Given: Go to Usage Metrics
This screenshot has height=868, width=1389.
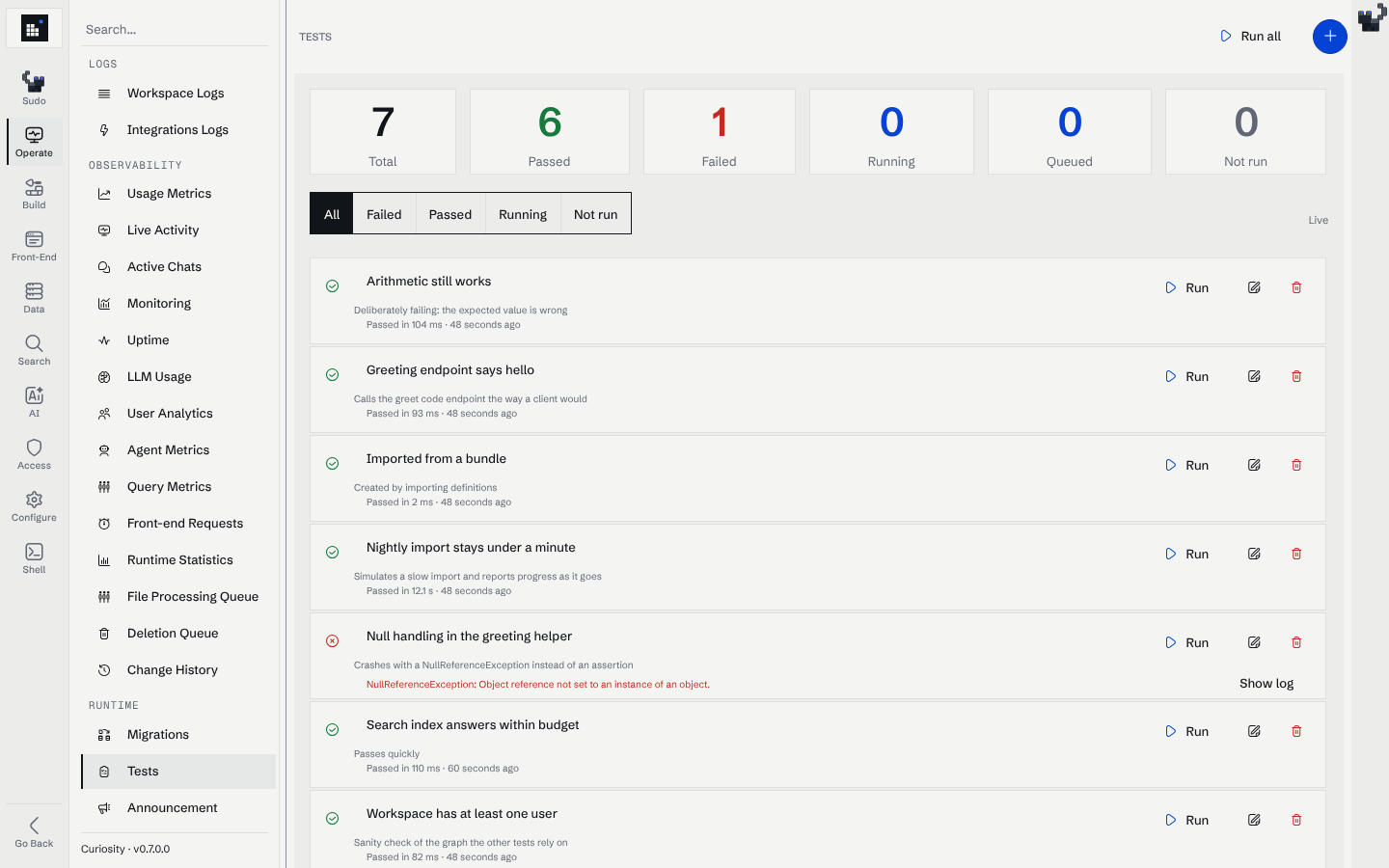Looking at the screenshot, I should coord(178,194).
